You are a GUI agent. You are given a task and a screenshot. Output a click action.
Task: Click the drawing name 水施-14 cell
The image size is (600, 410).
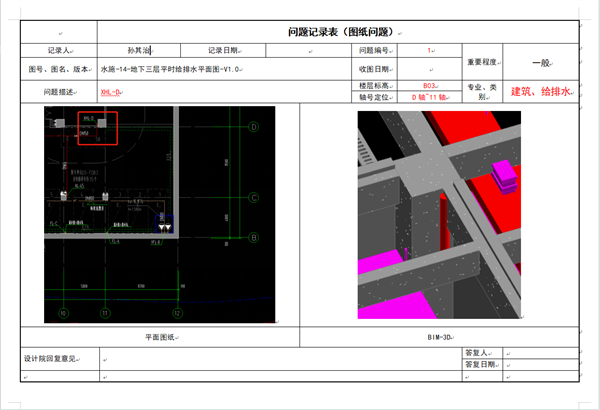[170, 69]
